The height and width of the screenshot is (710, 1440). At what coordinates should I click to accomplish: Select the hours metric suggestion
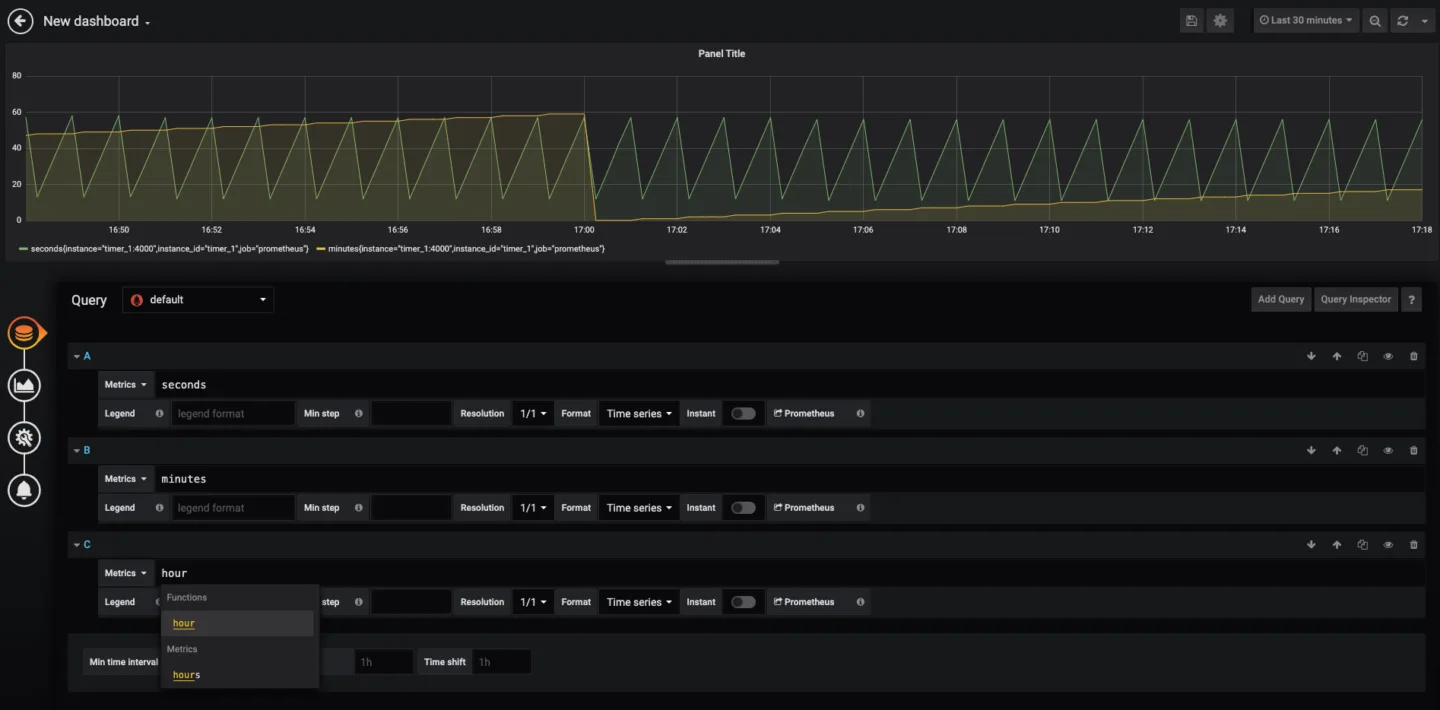click(x=239, y=675)
